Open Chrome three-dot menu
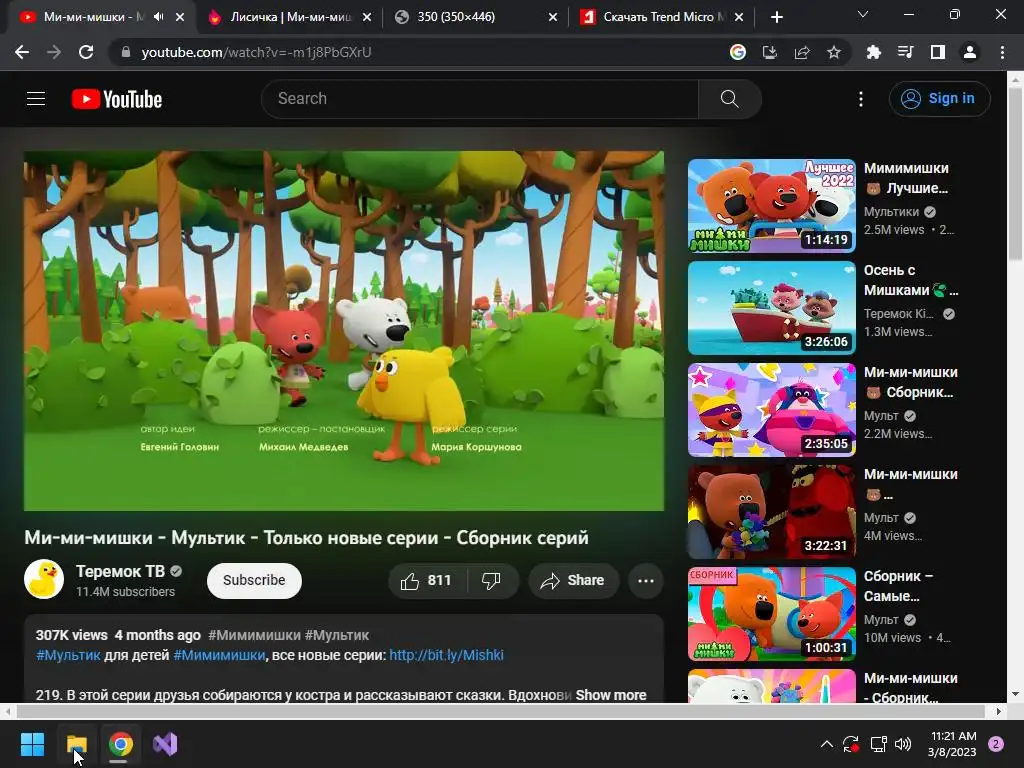Viewport: 1024px width, 768px height. tap(1002, 52)
